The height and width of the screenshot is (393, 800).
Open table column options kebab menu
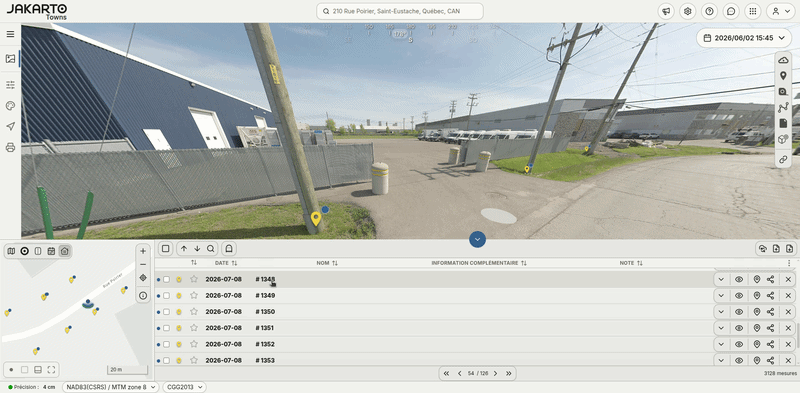click(789, 263)
